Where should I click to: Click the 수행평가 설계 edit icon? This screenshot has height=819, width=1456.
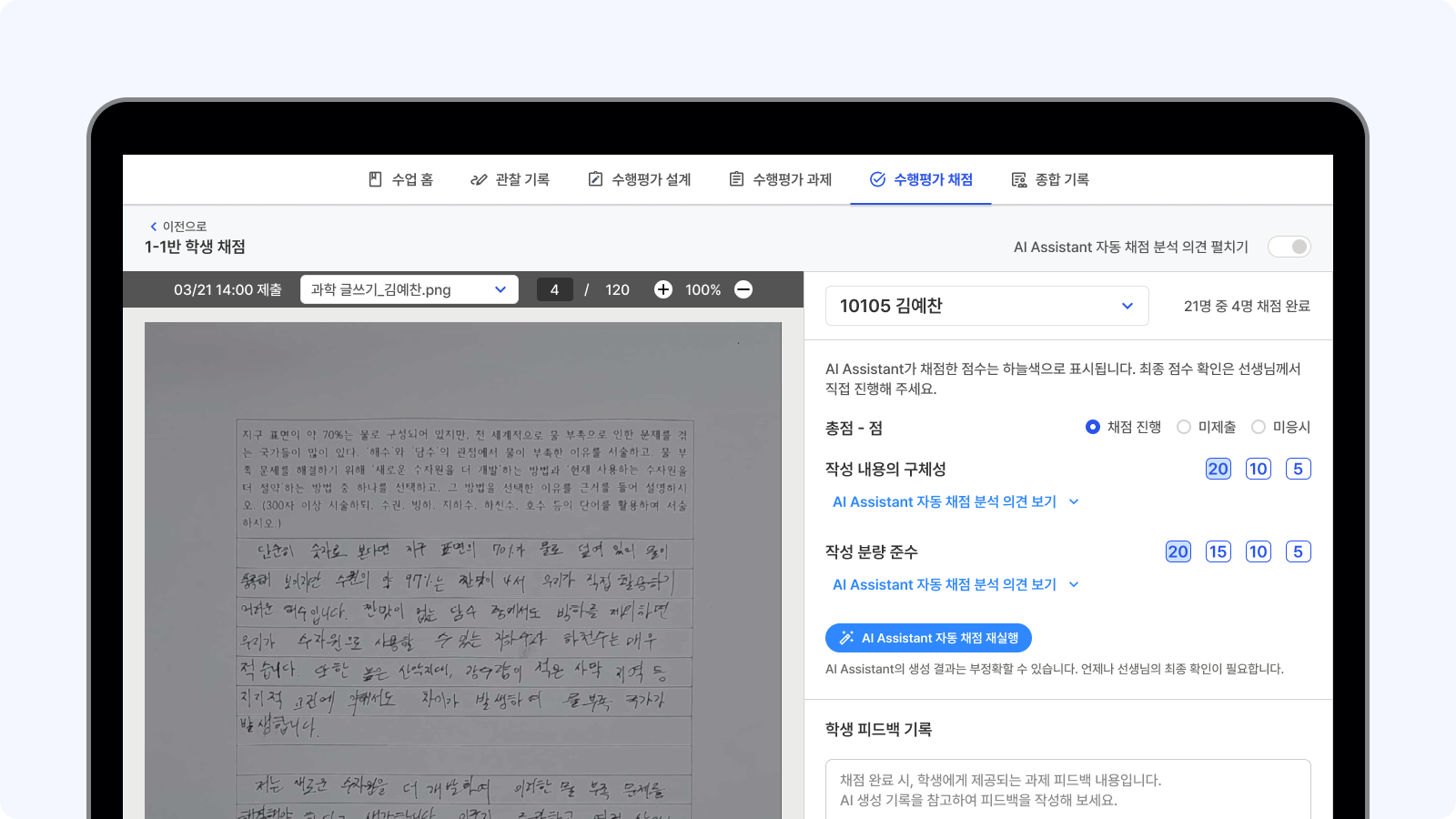(595, 179)
